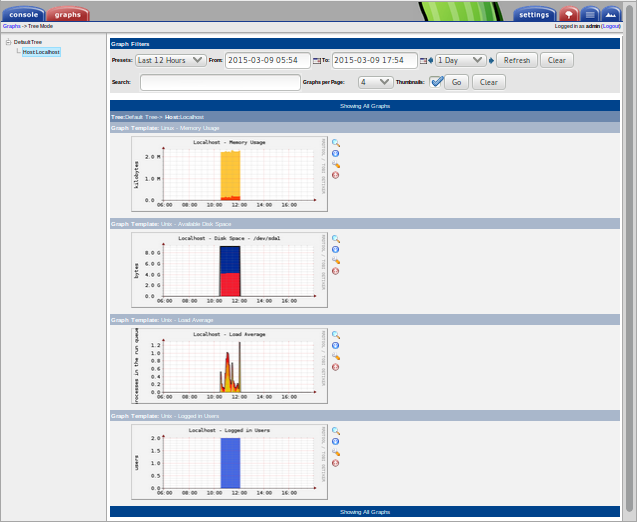This screenshot has height=522, width=637.
Task: Toggle the Thumbnails checkbox
Action: coord(436,82)
